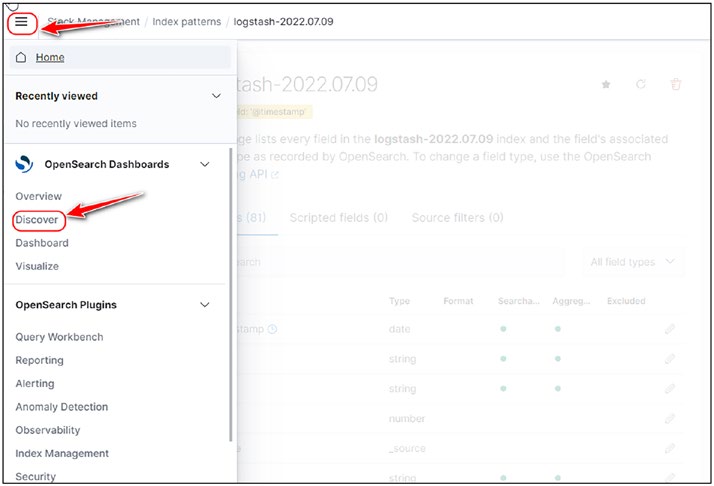Delete index pattern trash icon
714x486 pixels.
pos(676,84)
